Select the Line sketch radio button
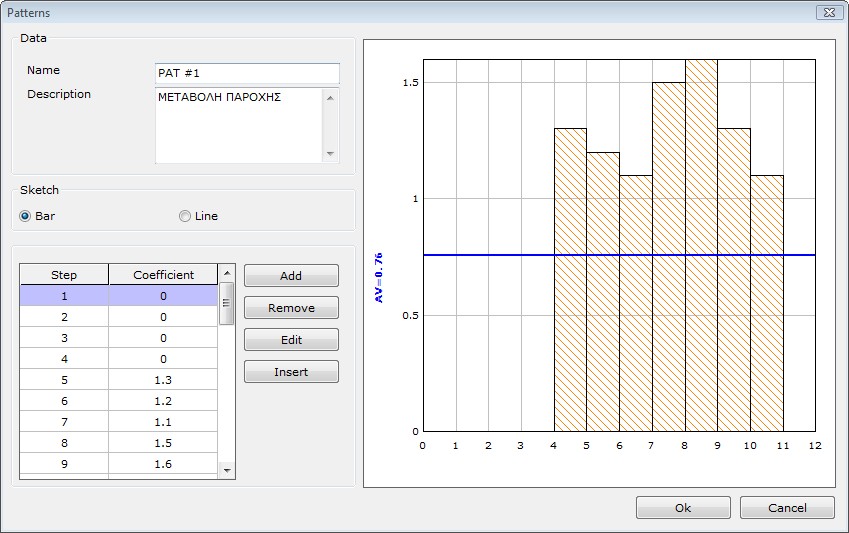This screenshot has height=533, width=849. click(185, 216)
